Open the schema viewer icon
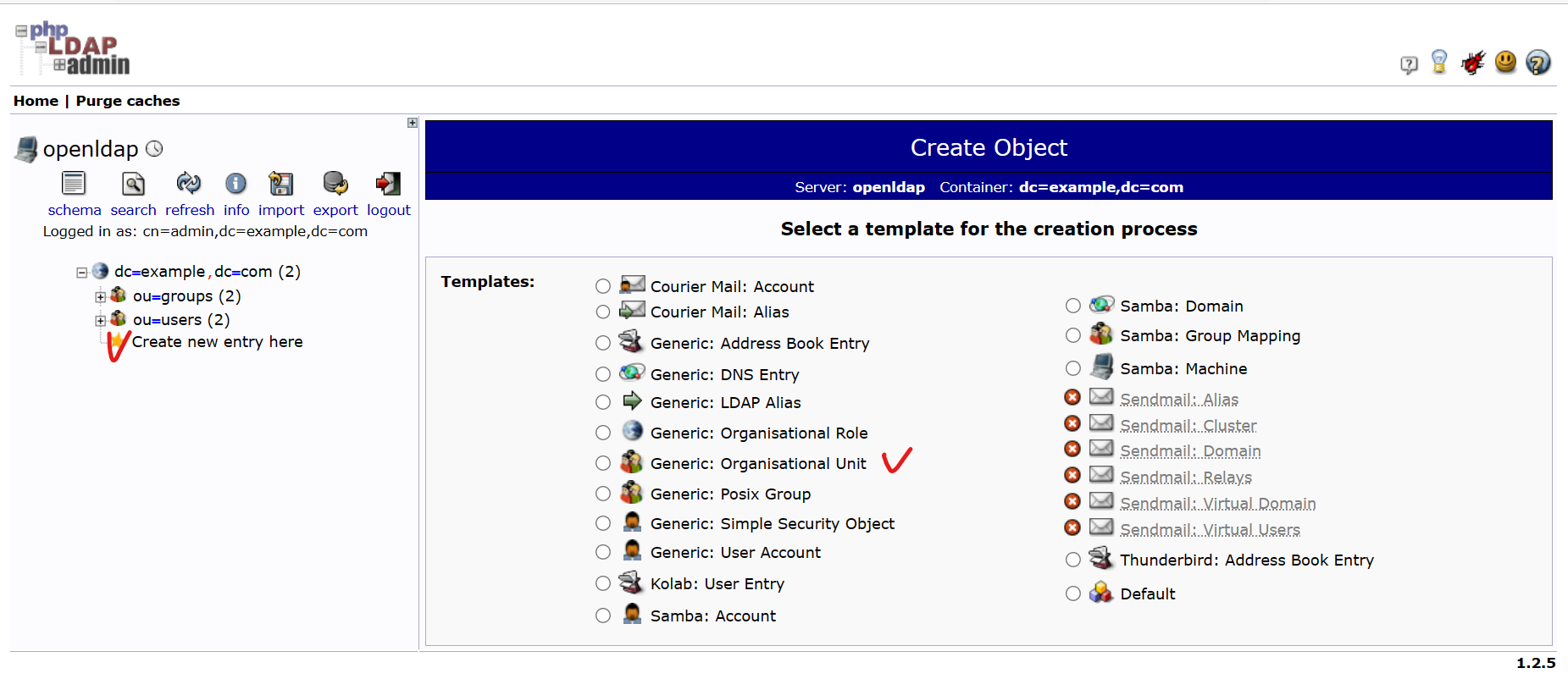Image resolution: width=1568 pixels, height=679 pixels. (74, 183)
